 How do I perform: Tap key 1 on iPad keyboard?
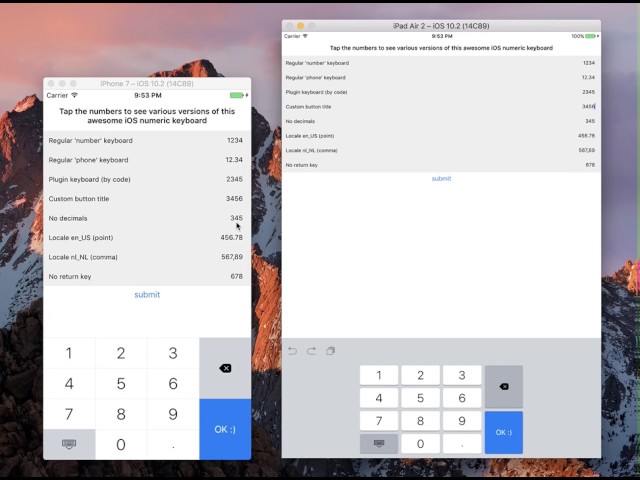coord(379,375)
